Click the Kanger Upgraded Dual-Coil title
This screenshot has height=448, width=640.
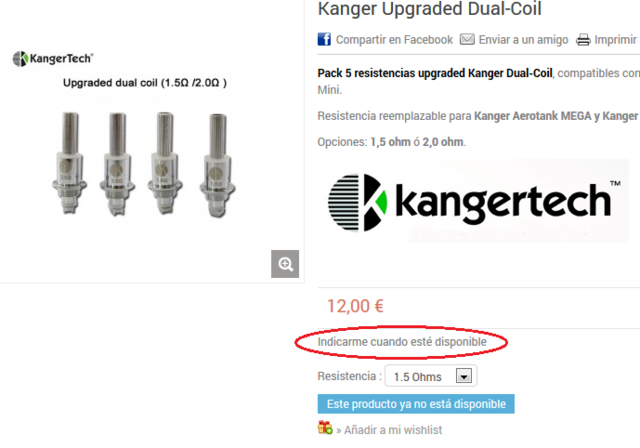pyautogui.click(x=429, y=9)
